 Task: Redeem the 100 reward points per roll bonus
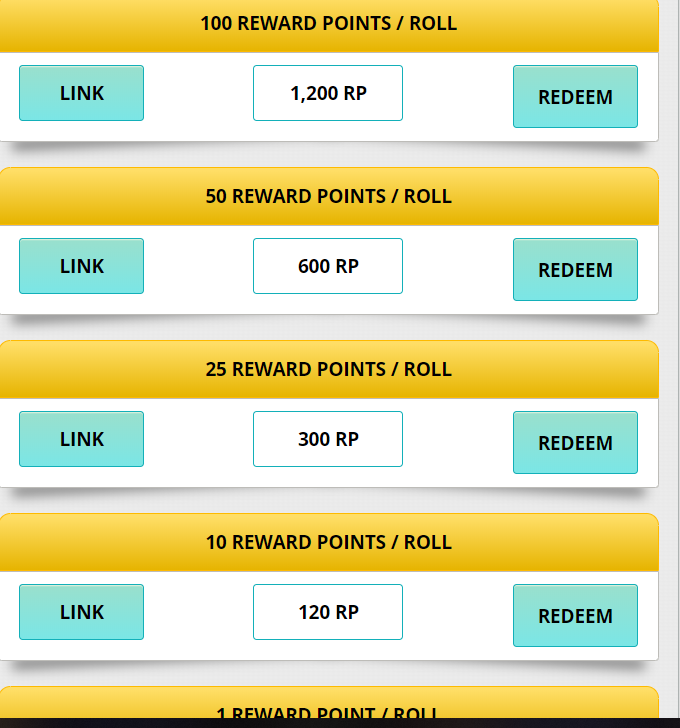click(575, 97)
